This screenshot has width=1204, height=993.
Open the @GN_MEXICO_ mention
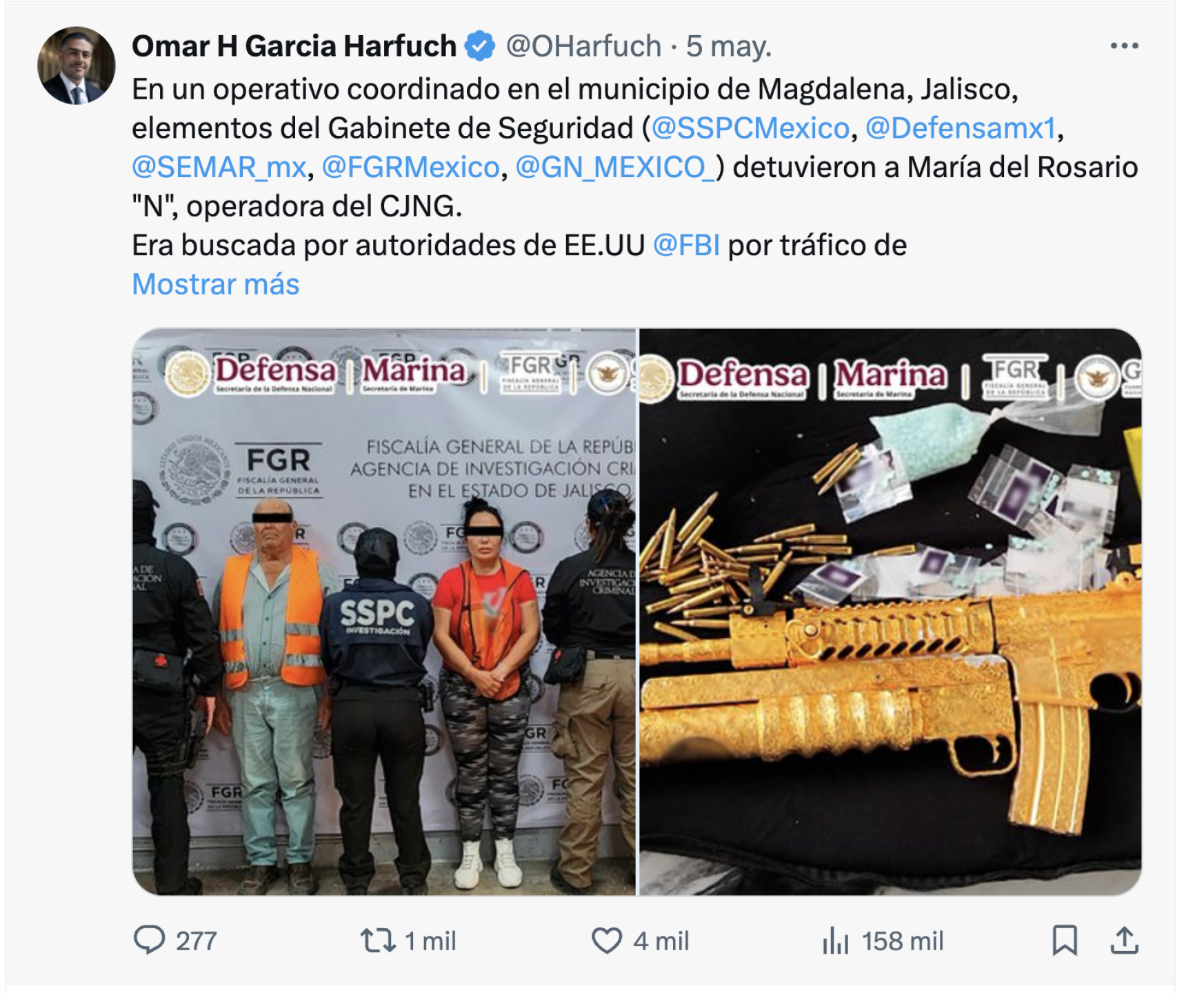[x=616, y=168]
